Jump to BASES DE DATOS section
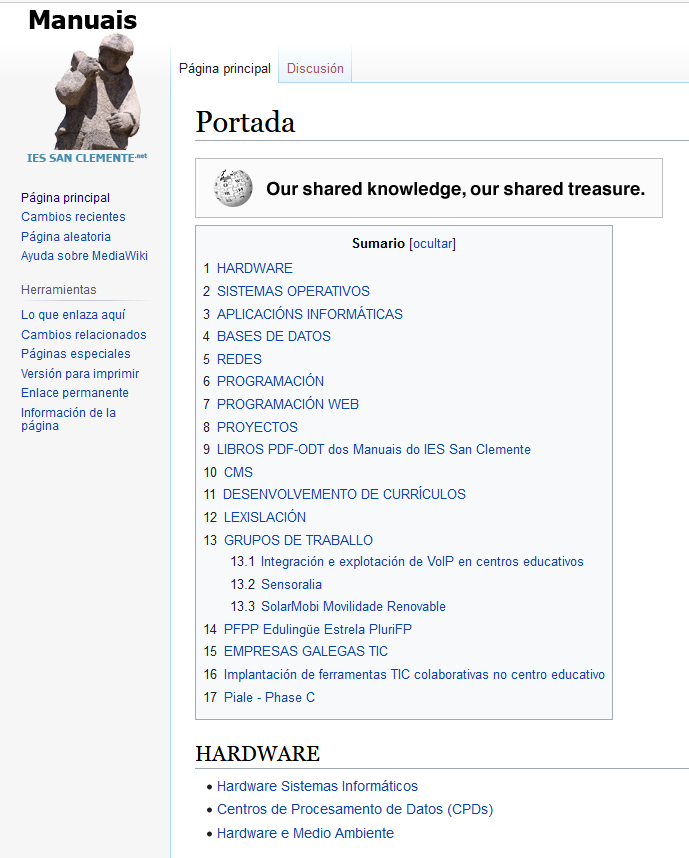Image resolution: width=689 pixels, height=858 pixels. coord(273,336)
